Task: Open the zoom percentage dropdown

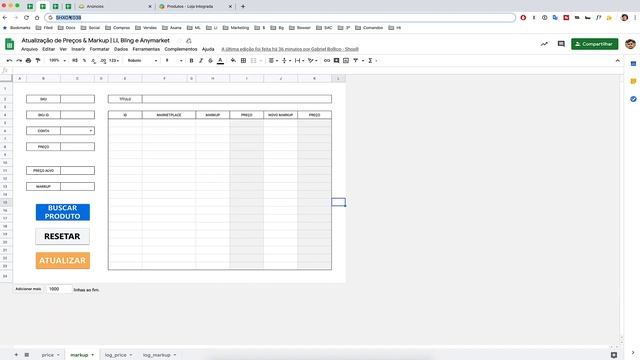Action: tap(57, 60)
